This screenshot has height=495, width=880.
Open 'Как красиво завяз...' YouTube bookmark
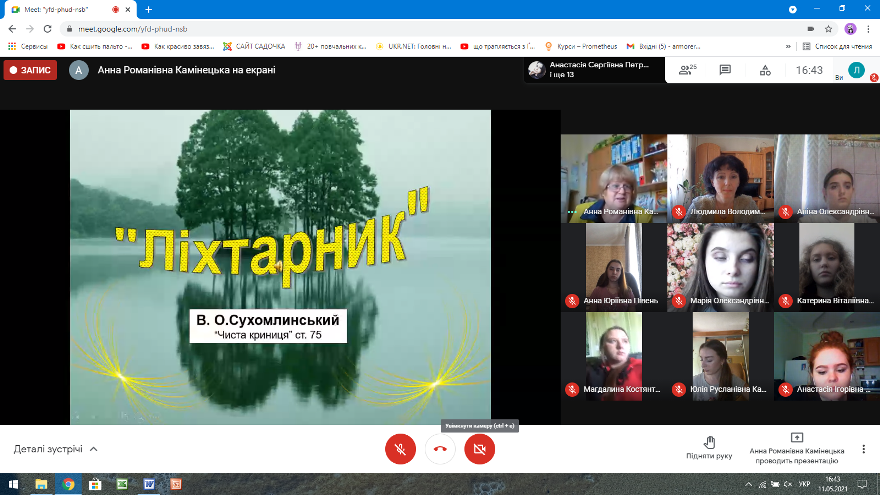point(178,47)
